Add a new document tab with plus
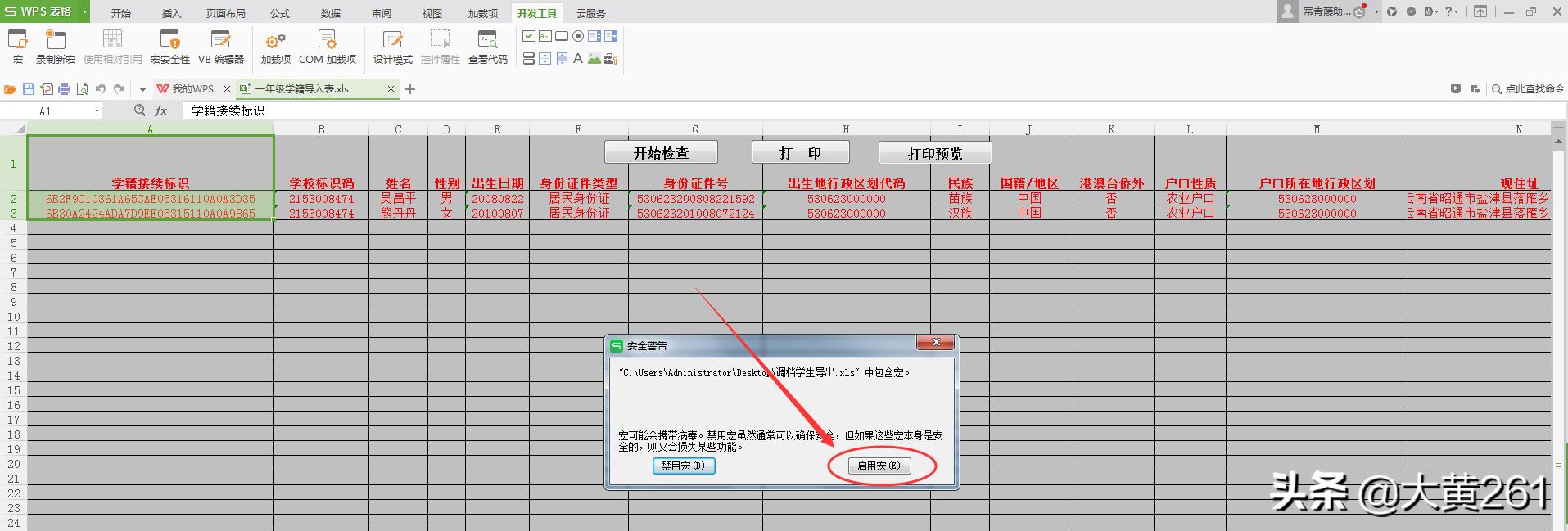Screen dimensions: 1568x531 click(x=410, y=89)
